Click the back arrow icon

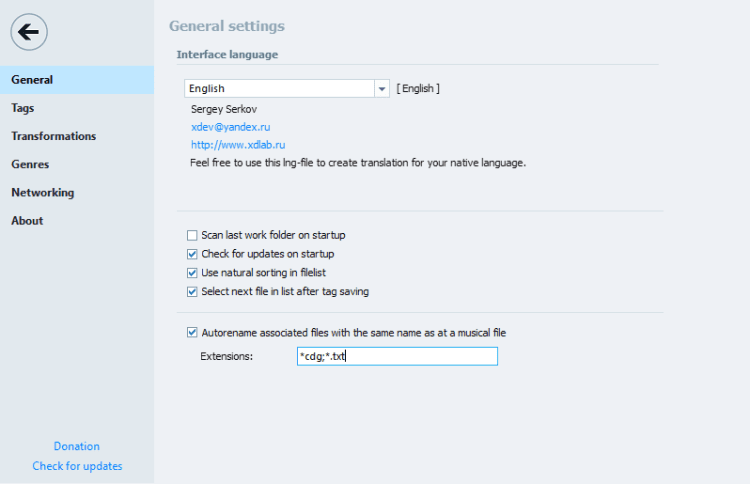[29, 32]
